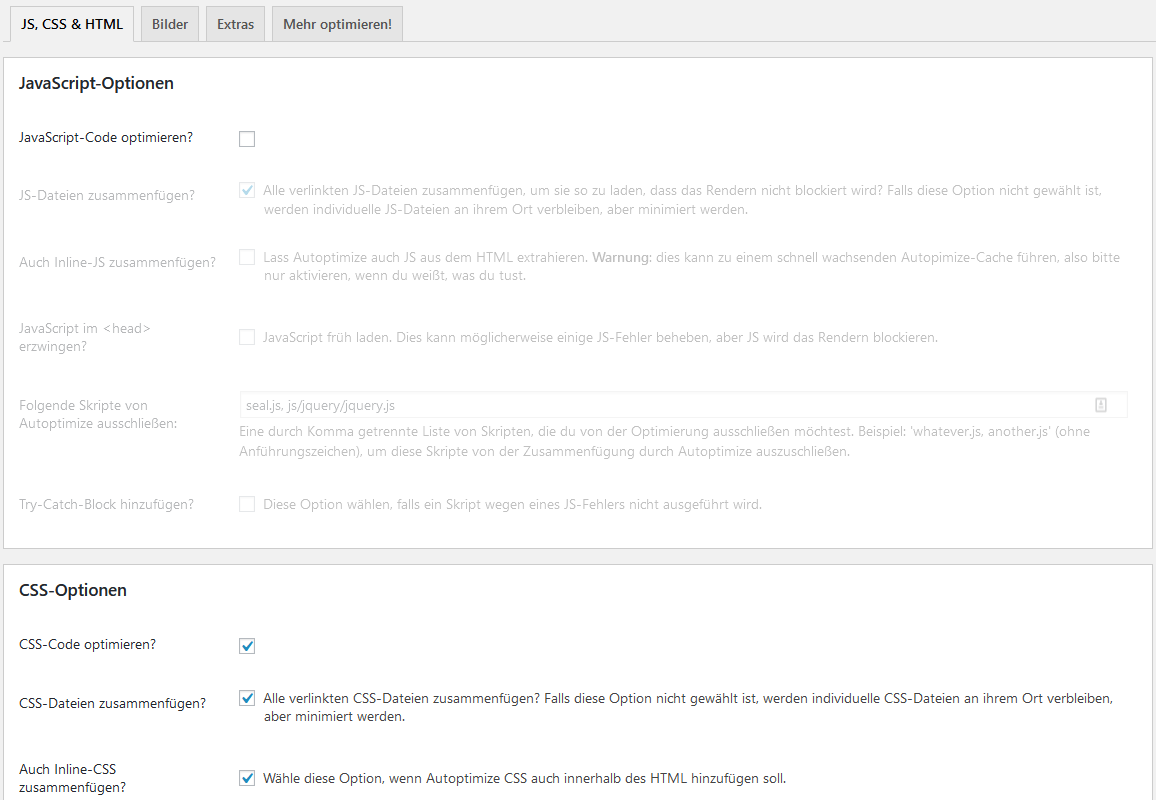Click the 'JavaScript früh laden' description text
Image resolution: width=1156 pixels, height=800 pixels.
[600, 338]
